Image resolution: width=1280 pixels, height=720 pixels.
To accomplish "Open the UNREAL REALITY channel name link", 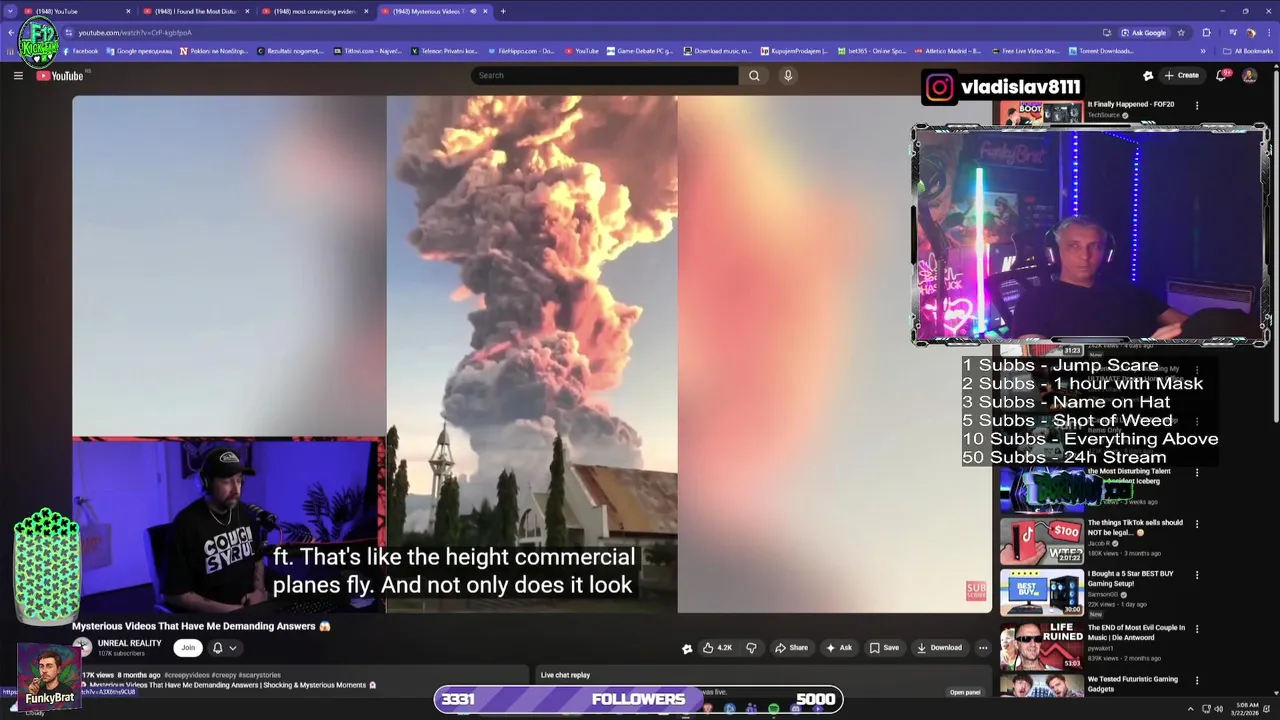I will pos(129,643).
